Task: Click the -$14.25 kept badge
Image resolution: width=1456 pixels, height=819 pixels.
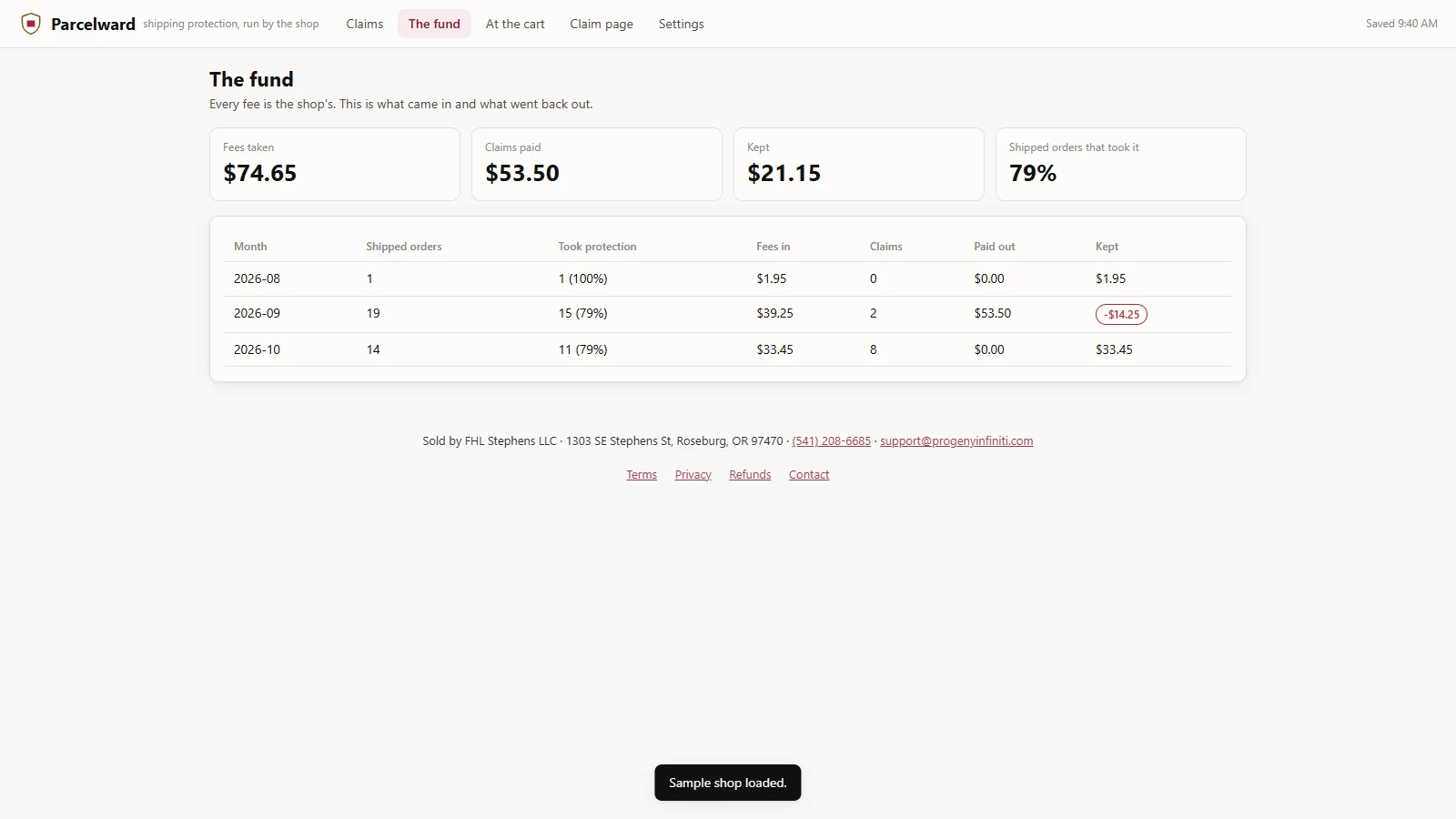Action: click(1121, 315)
